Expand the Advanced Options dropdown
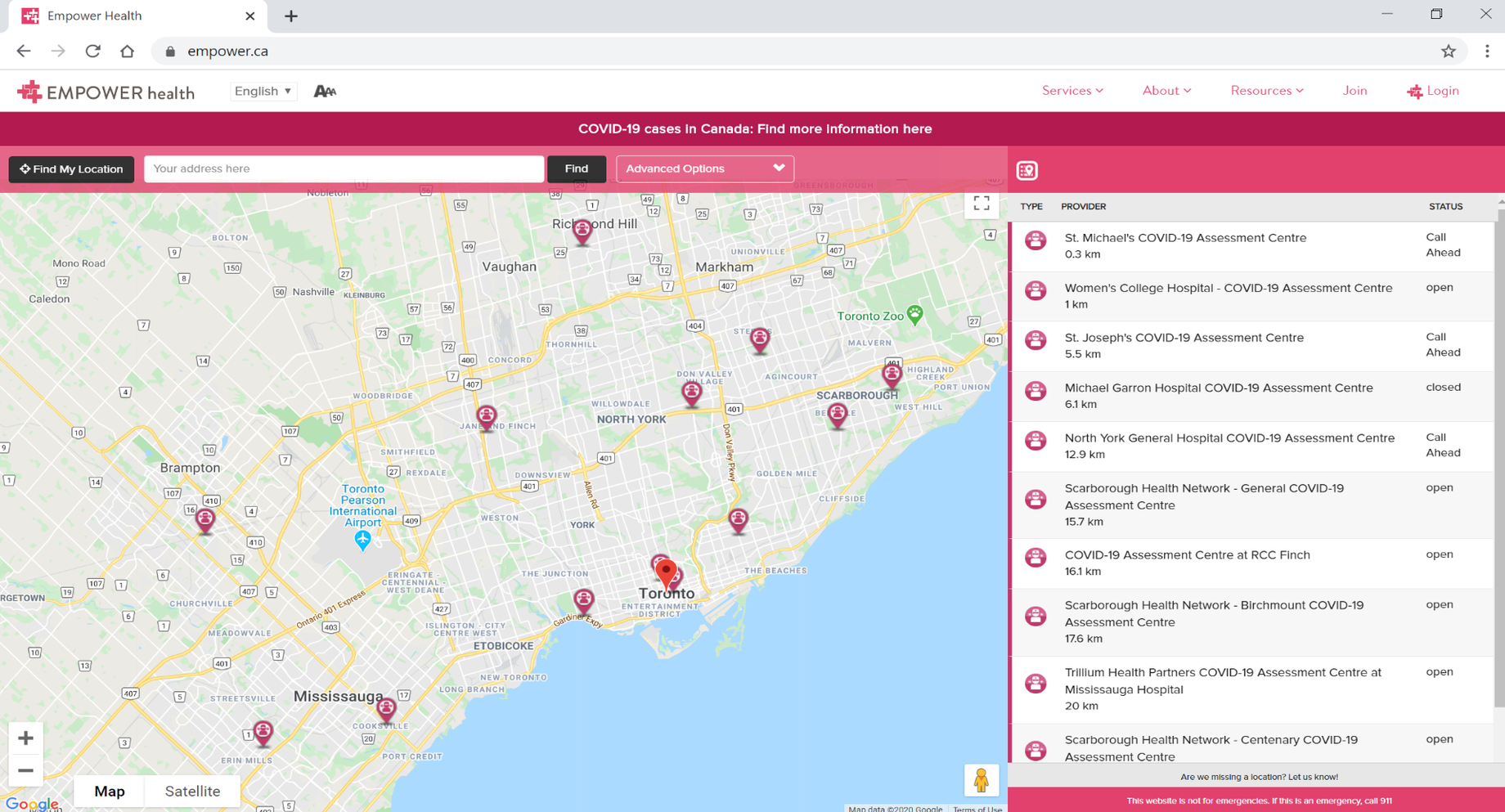The width and height of the screenshot is (1505, 812). (704, 168)
